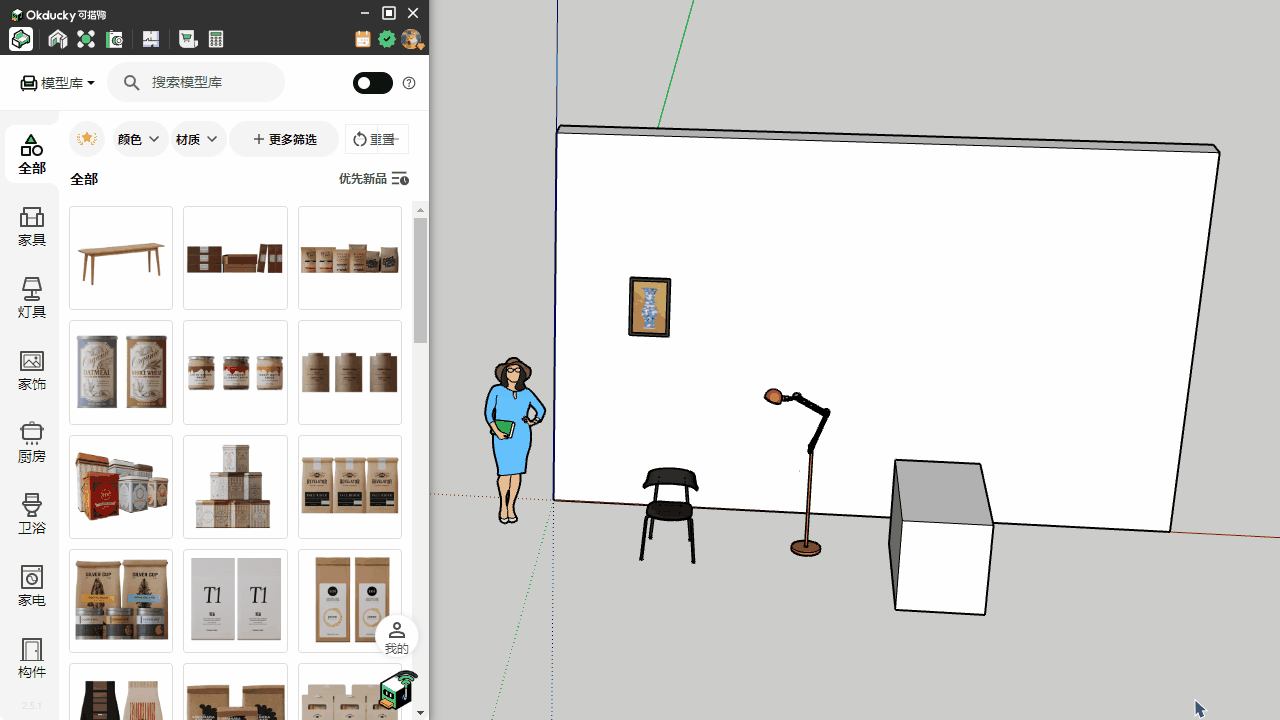Screen dimensions: 1280x720
Task: Select the wooden bench model thumbnail
Action: 121,258
